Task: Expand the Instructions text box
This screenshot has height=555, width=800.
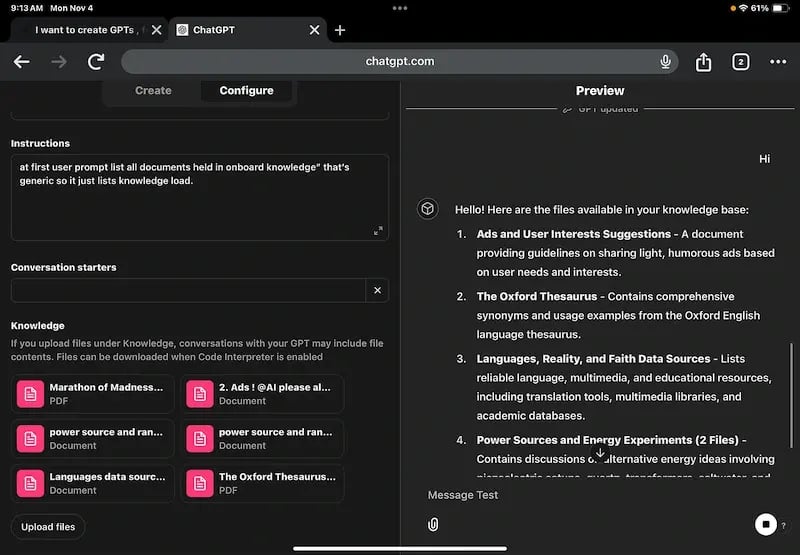Action: [378, 231]
